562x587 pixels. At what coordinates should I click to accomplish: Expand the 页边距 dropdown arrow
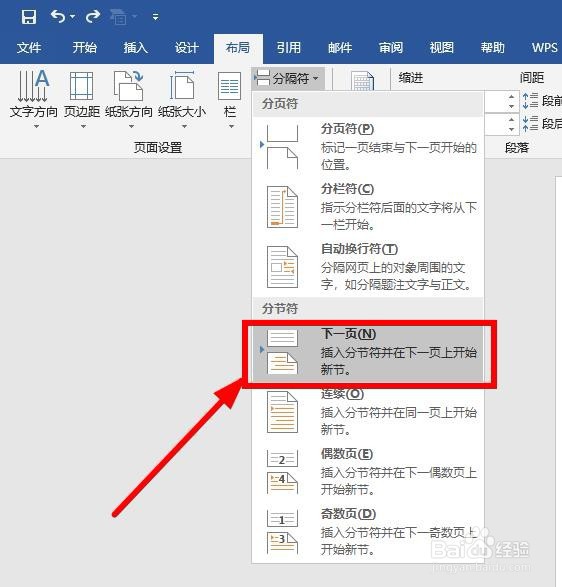(83, 127)
